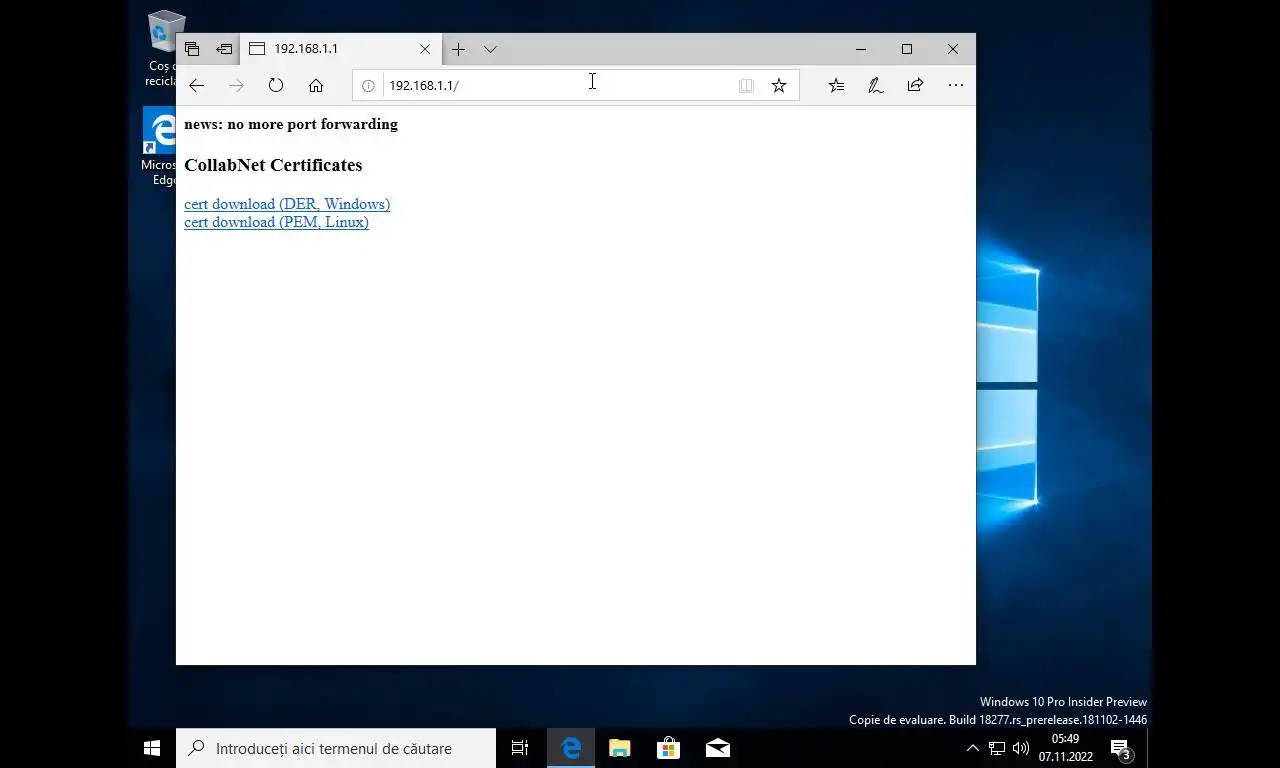Toggle reading view
The image size is (1280, 768).
746,86
